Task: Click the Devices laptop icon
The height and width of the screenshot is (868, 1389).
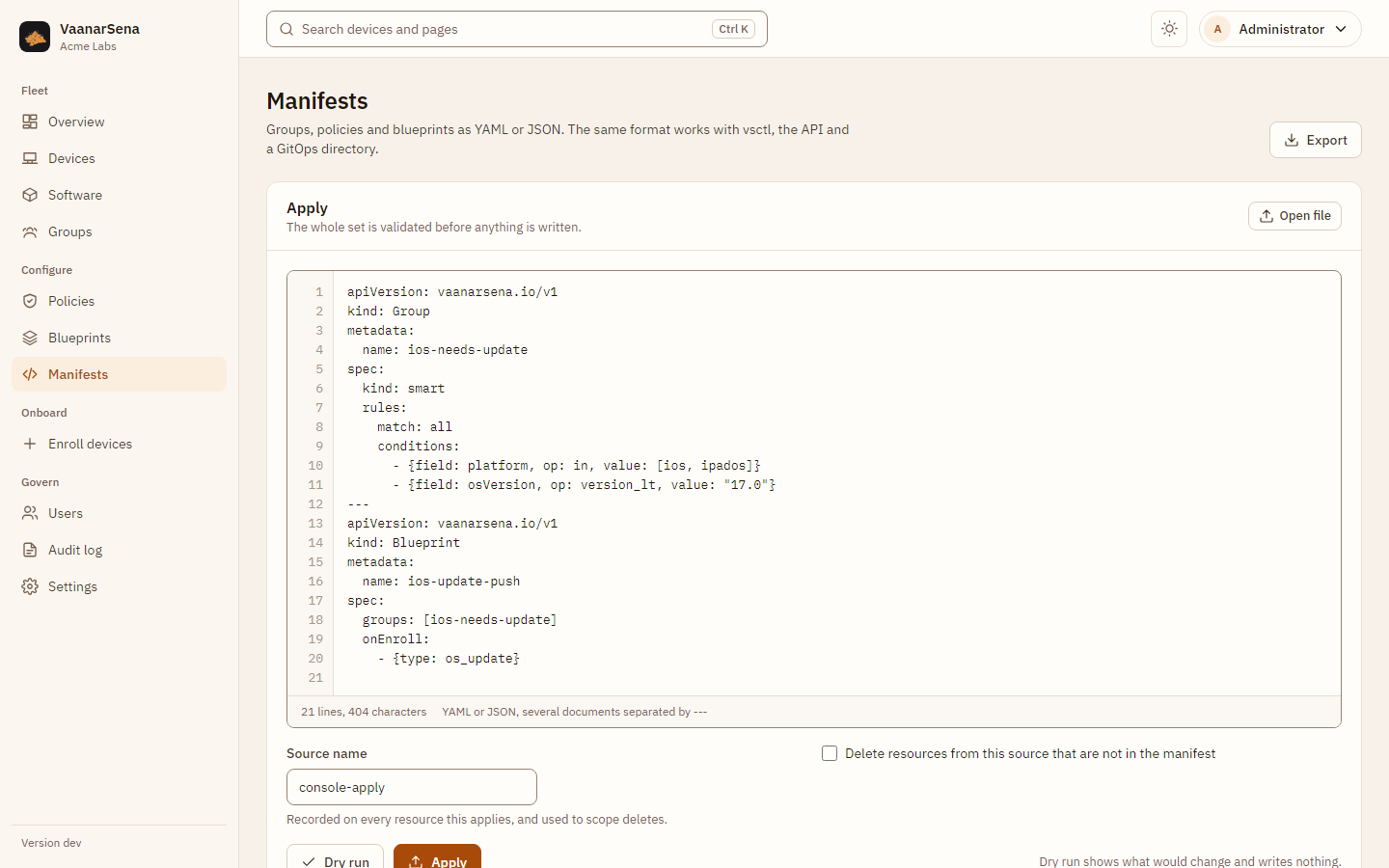Action: [30, 158]
